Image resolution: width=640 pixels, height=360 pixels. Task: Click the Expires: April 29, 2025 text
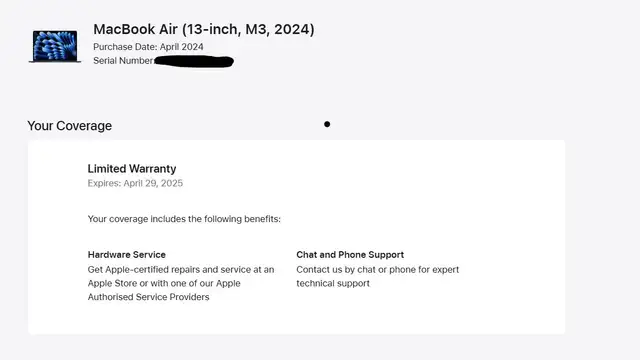135,183
